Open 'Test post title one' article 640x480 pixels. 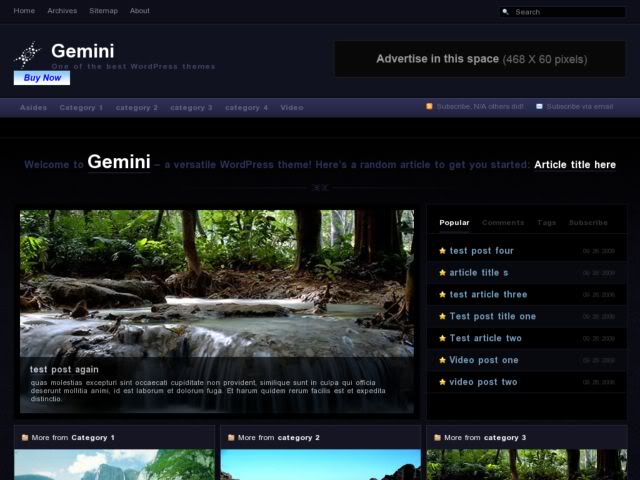pyautogui.click(x=492, y=316)
